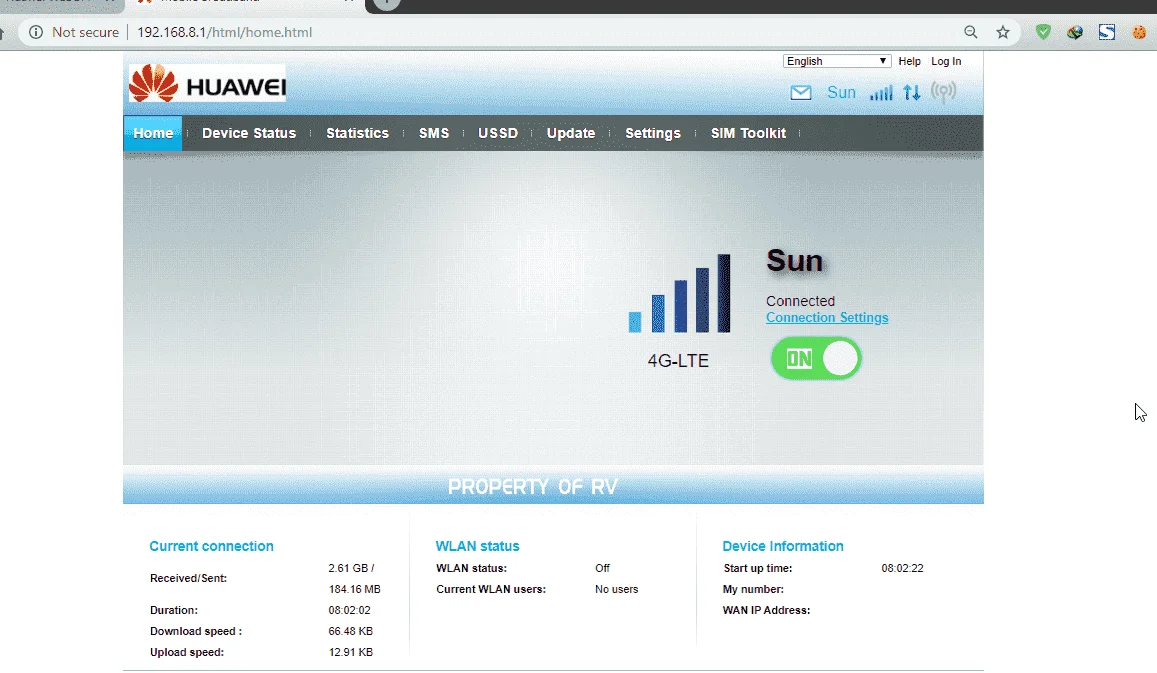Image resolution: width=1157 pixels, height=673 pixels.
Task: Click the Huawei logo
Action: click(207, 83)
